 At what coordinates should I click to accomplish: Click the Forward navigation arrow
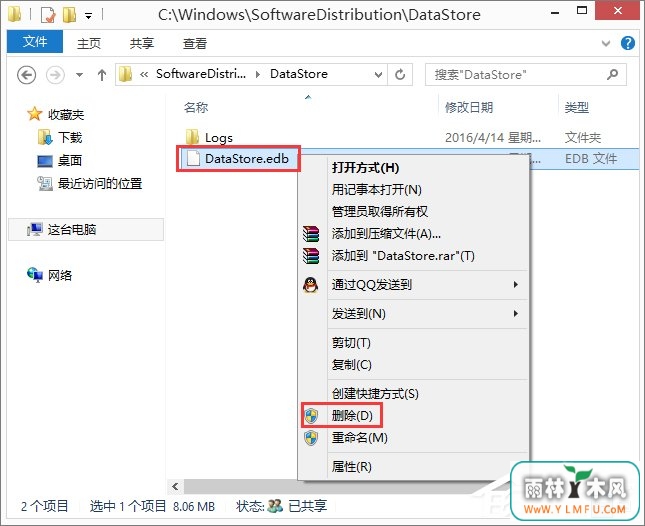[x=55, y=75]
